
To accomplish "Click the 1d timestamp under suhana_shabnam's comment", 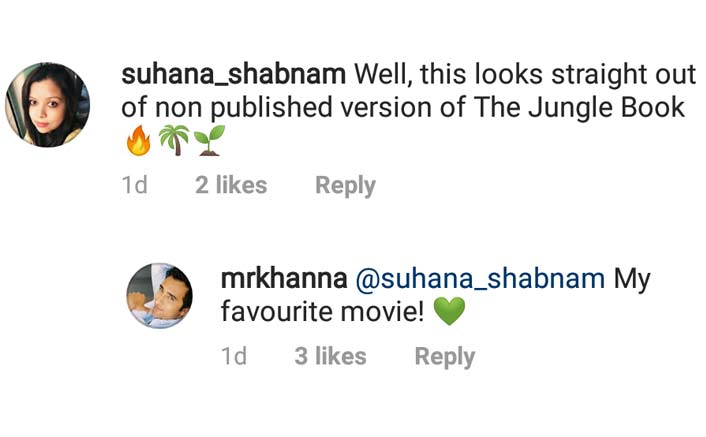I will (134, 185).
